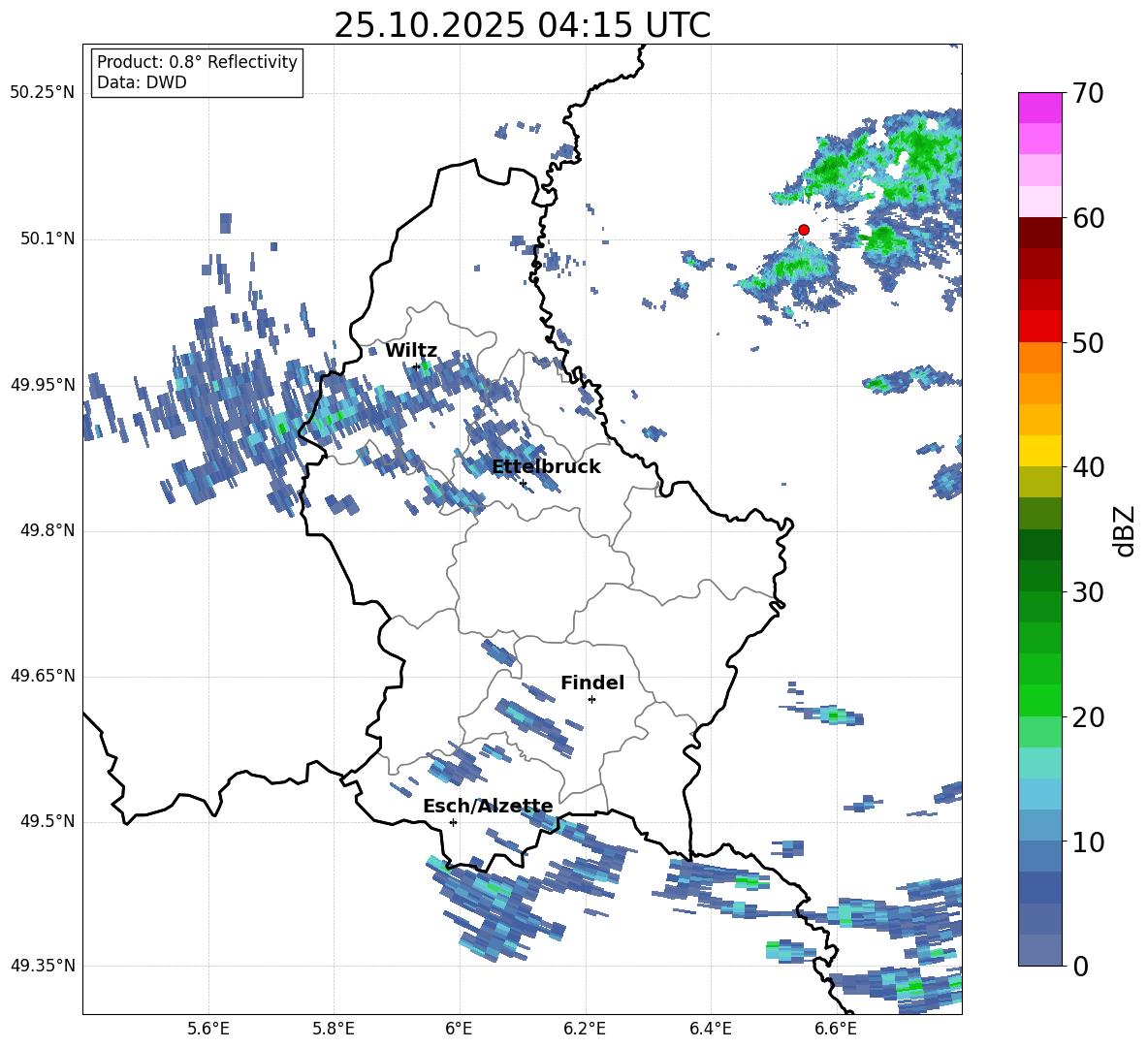Select the Ettelbruck city label
This screenshot has height=1048, width=1148.
click(546, 466)
